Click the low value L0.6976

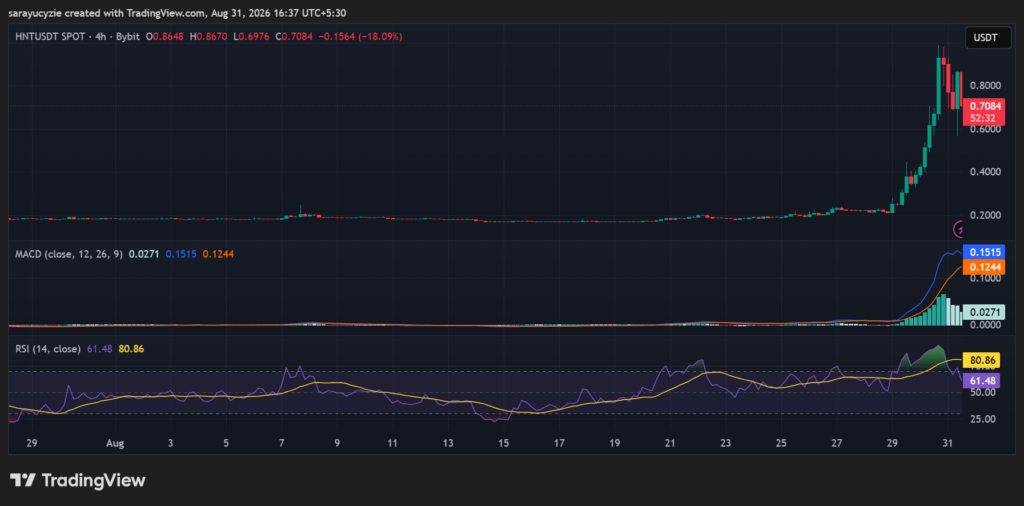pyautogui.click(x=251, y=37)
